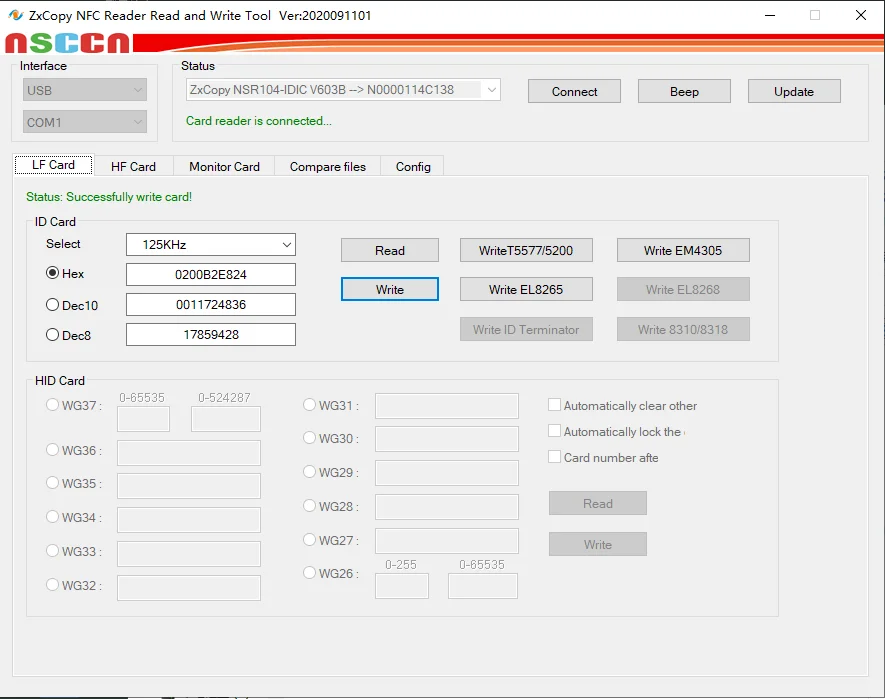Viewport: 885px width, 699px height.
Task: Go to the Compare files tab
Action: pyautogui.click(x=327, y=166)
